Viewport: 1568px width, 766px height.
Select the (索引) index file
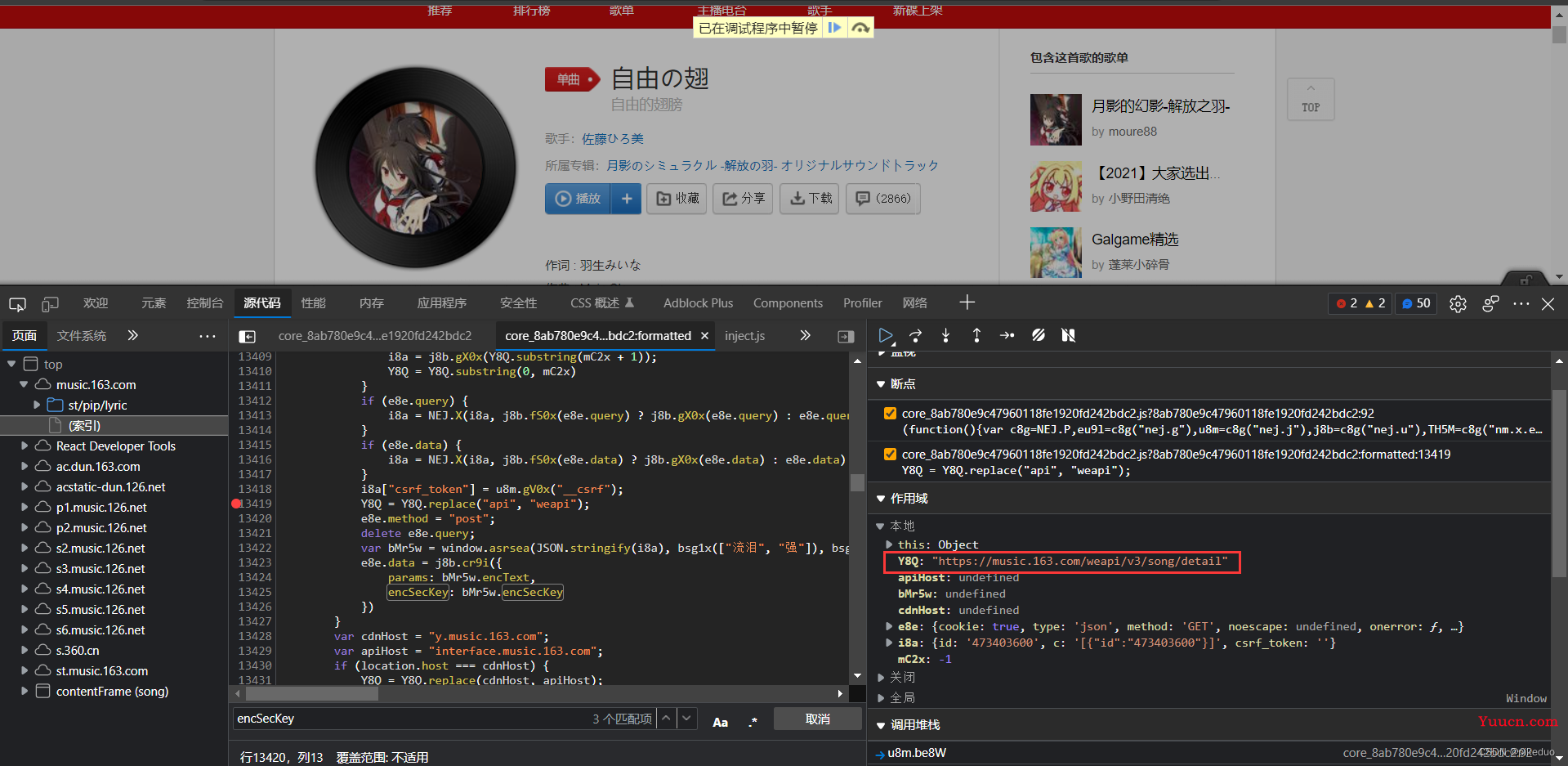coord(85,425)
